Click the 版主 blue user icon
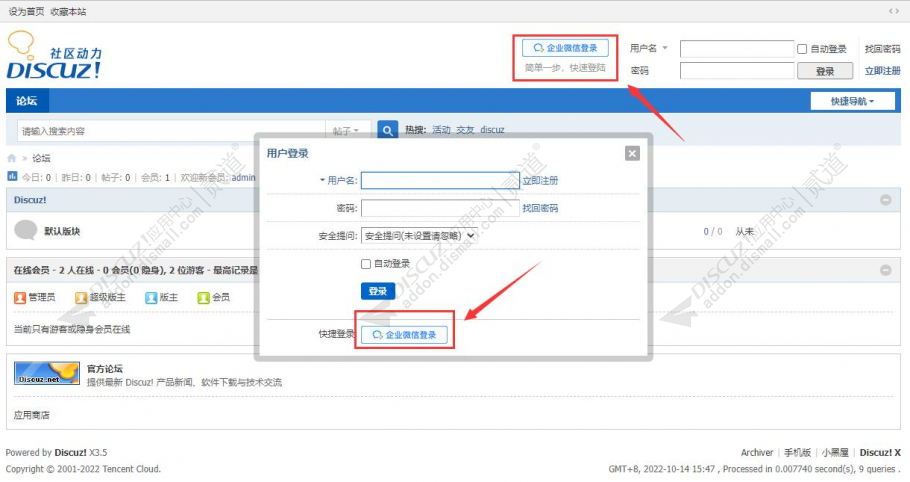 pos(151,298)
